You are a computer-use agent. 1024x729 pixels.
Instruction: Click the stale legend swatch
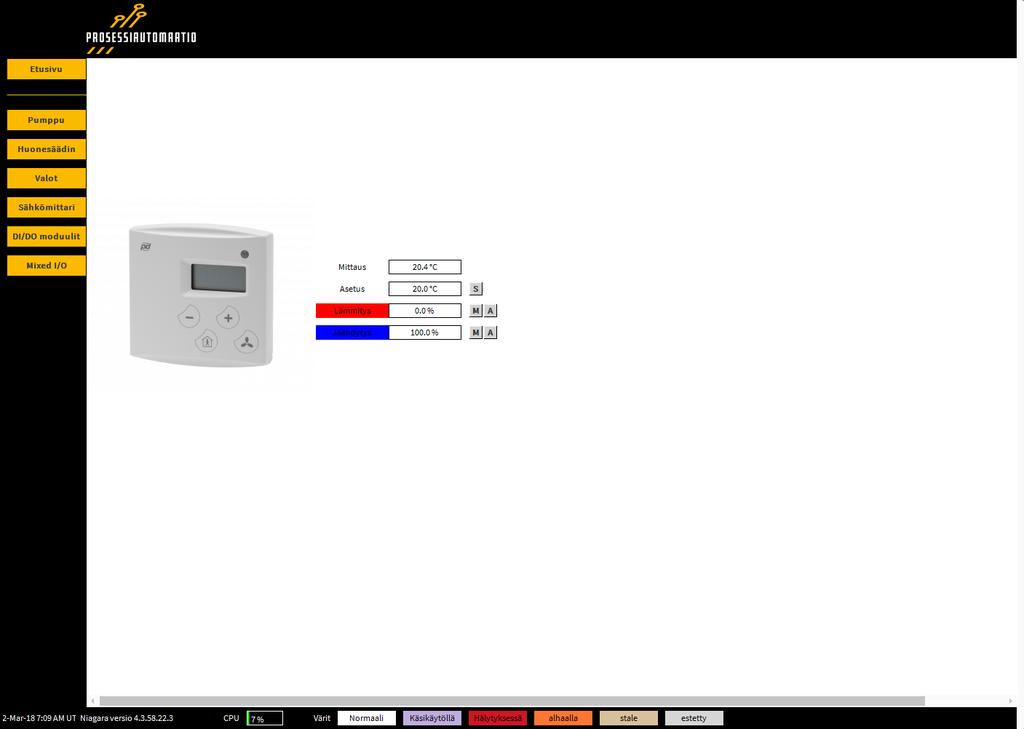point(629,718)
